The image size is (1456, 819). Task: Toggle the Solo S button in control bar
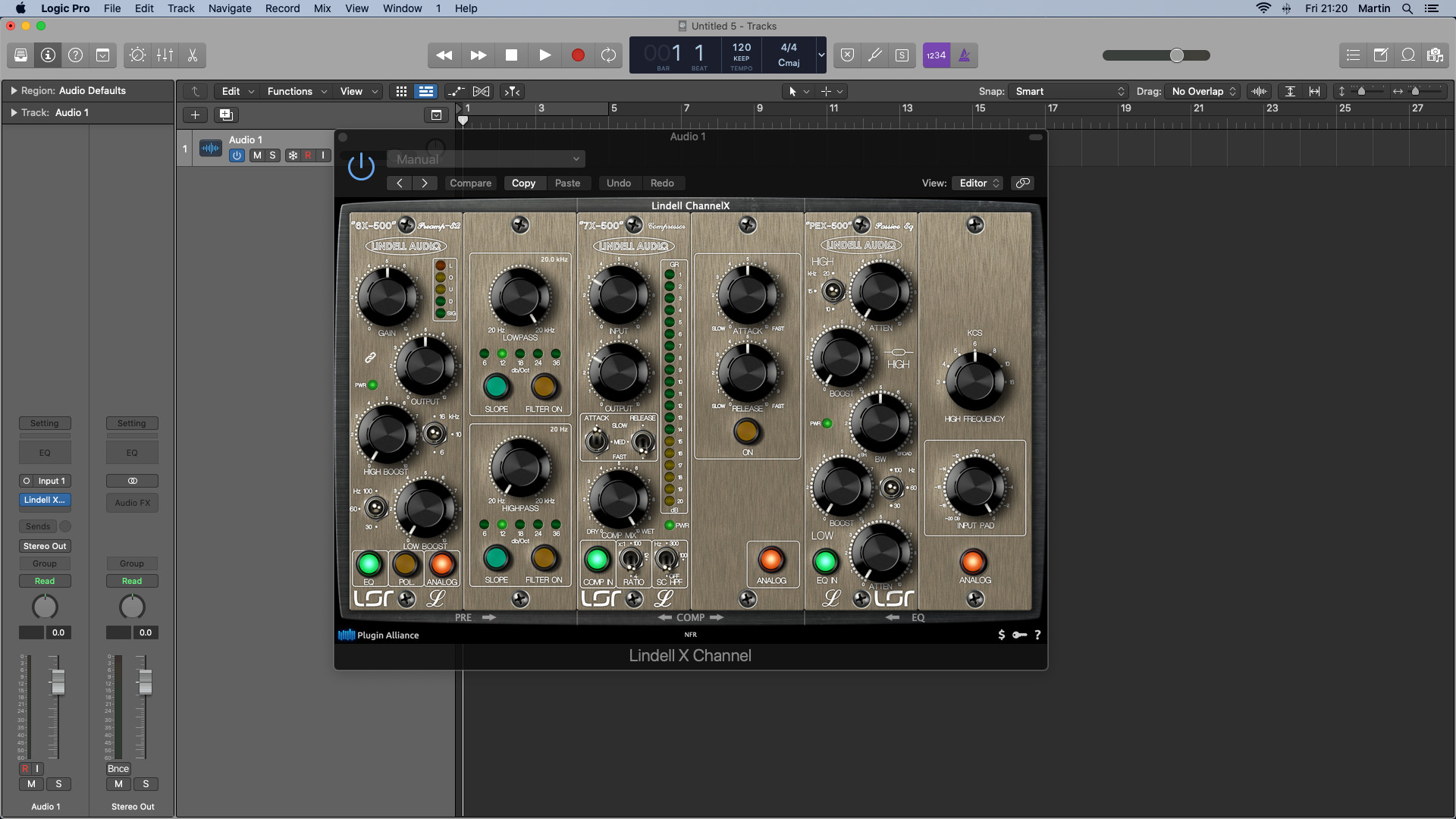click(x=902, y=55)
